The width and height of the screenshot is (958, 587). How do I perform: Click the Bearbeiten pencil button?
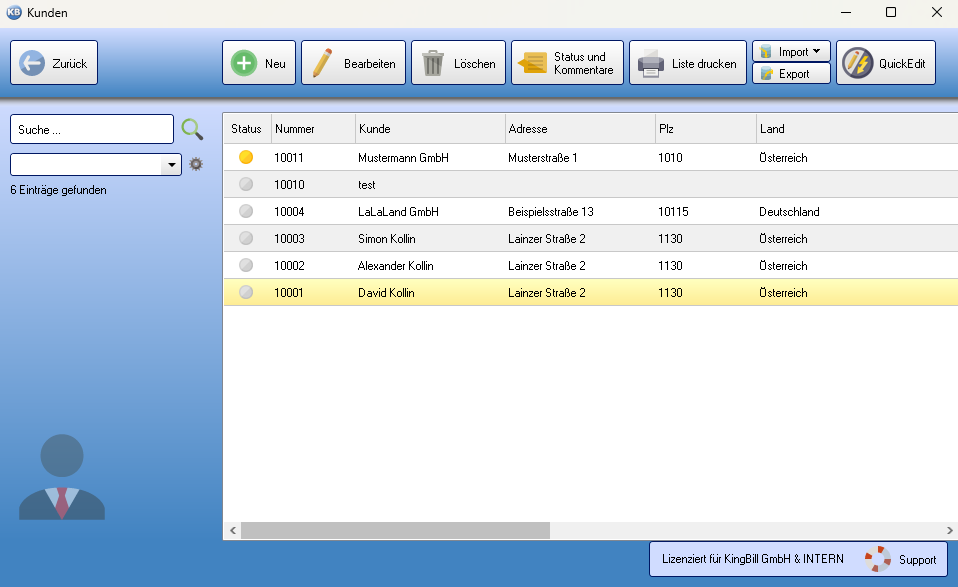tap(354, 63)
